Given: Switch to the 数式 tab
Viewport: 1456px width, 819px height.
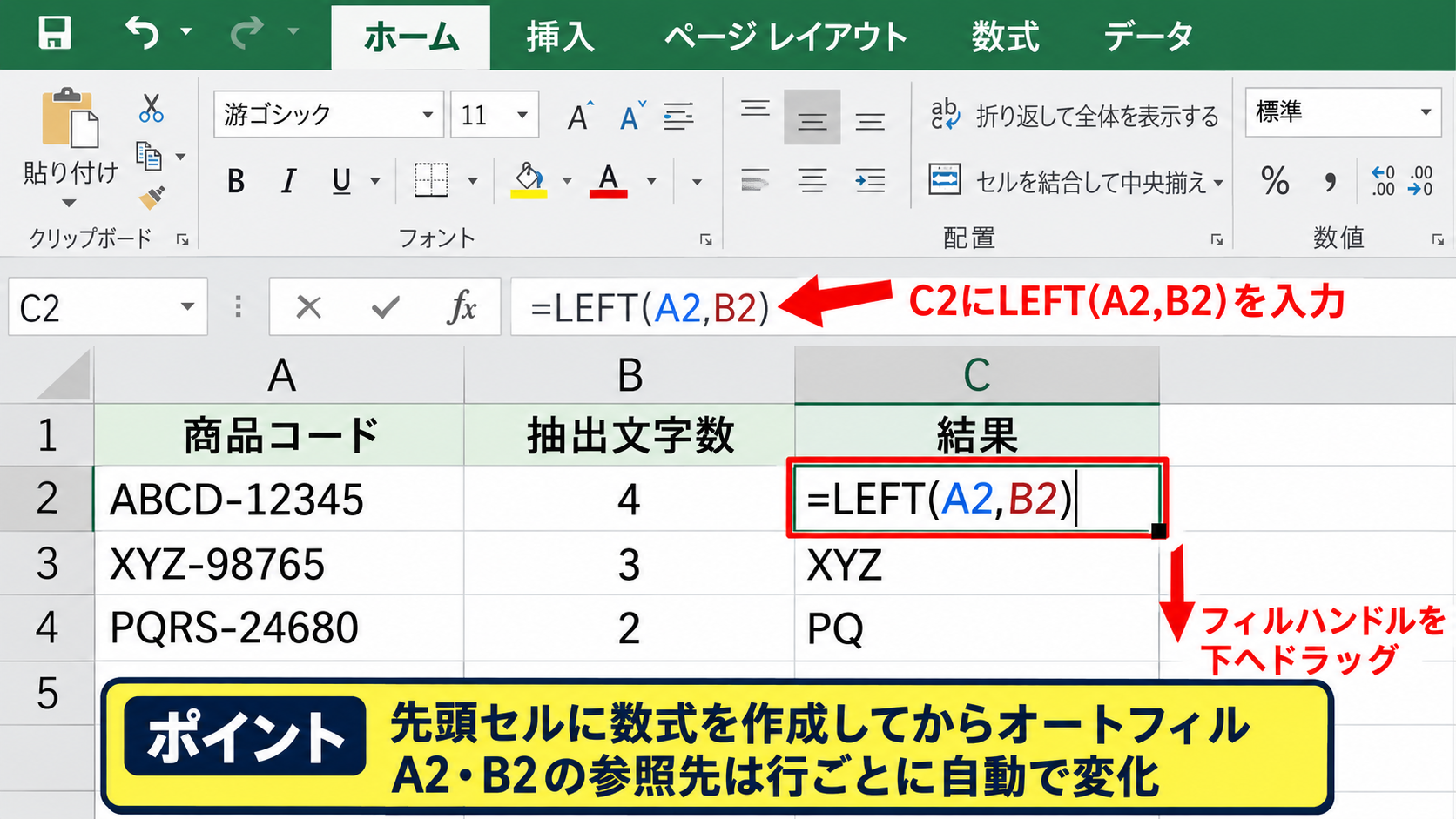Looking at the screenshot, I should coord(1006,37).
